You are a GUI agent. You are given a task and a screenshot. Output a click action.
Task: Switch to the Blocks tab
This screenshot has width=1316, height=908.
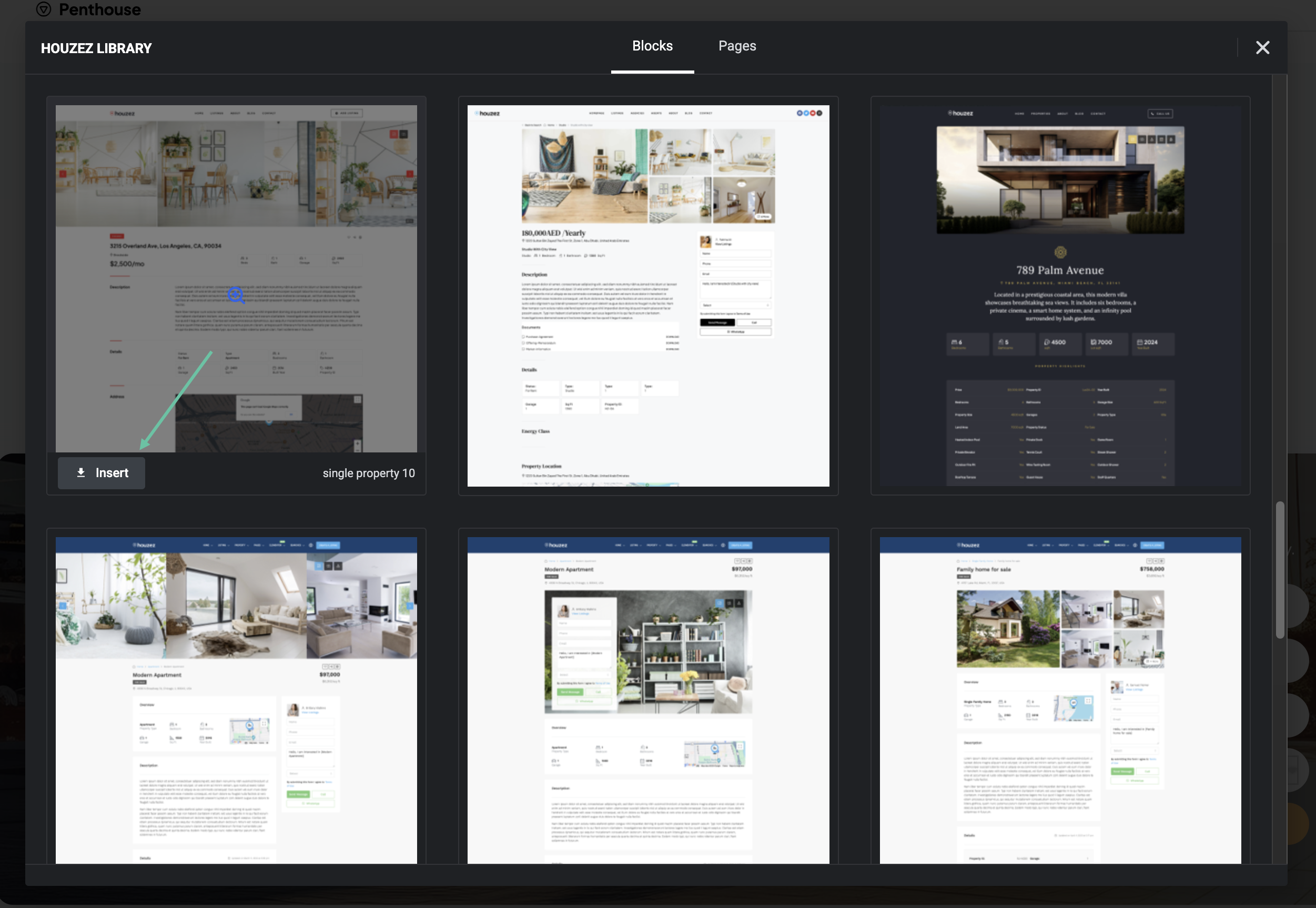coord(652,46)
